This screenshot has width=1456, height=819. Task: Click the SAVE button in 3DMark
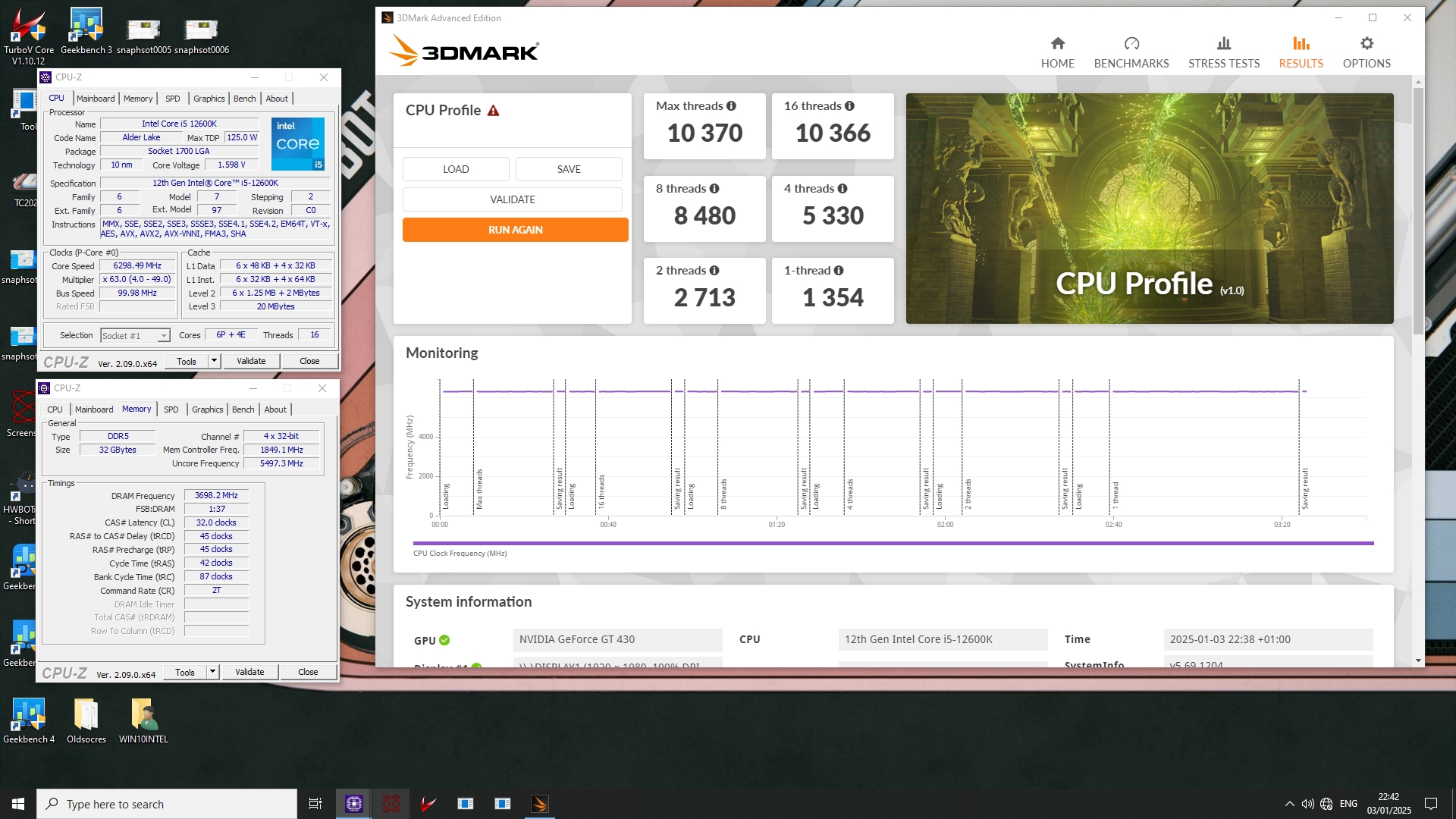click(569, 169)
